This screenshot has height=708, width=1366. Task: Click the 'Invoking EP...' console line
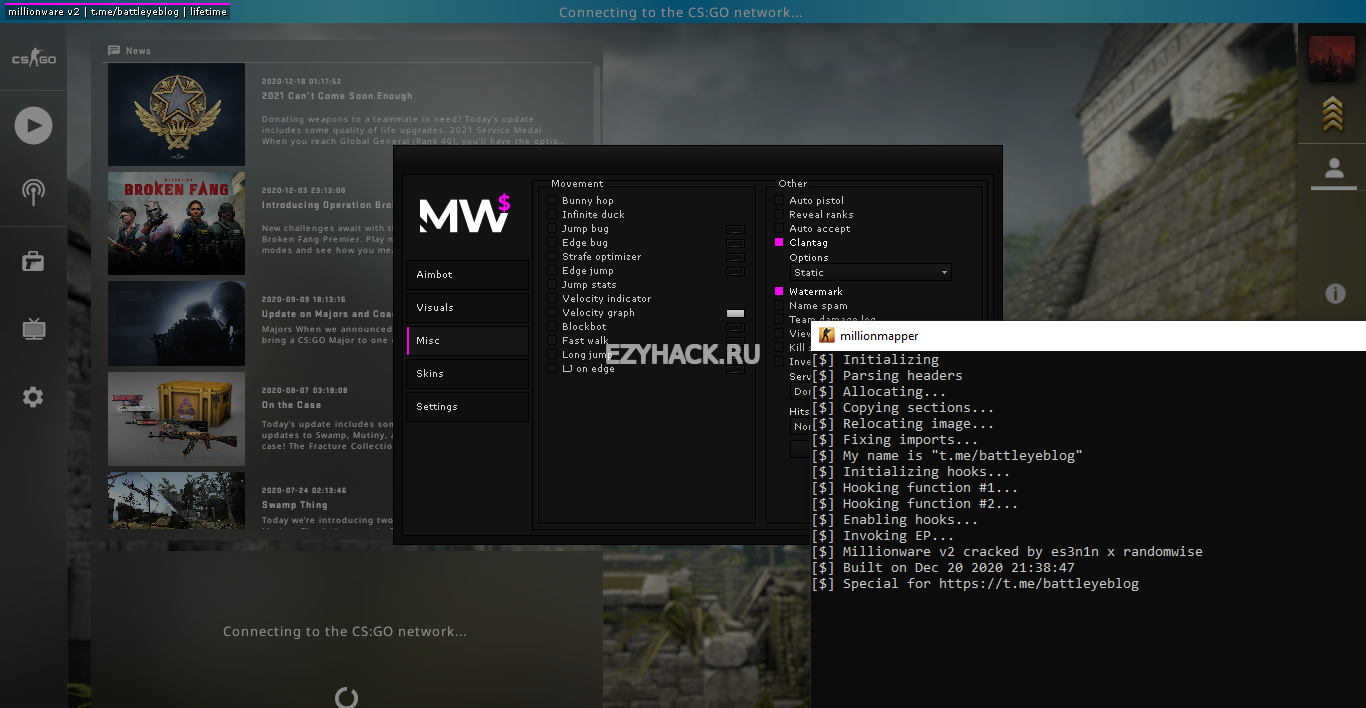tap(884, 536)
